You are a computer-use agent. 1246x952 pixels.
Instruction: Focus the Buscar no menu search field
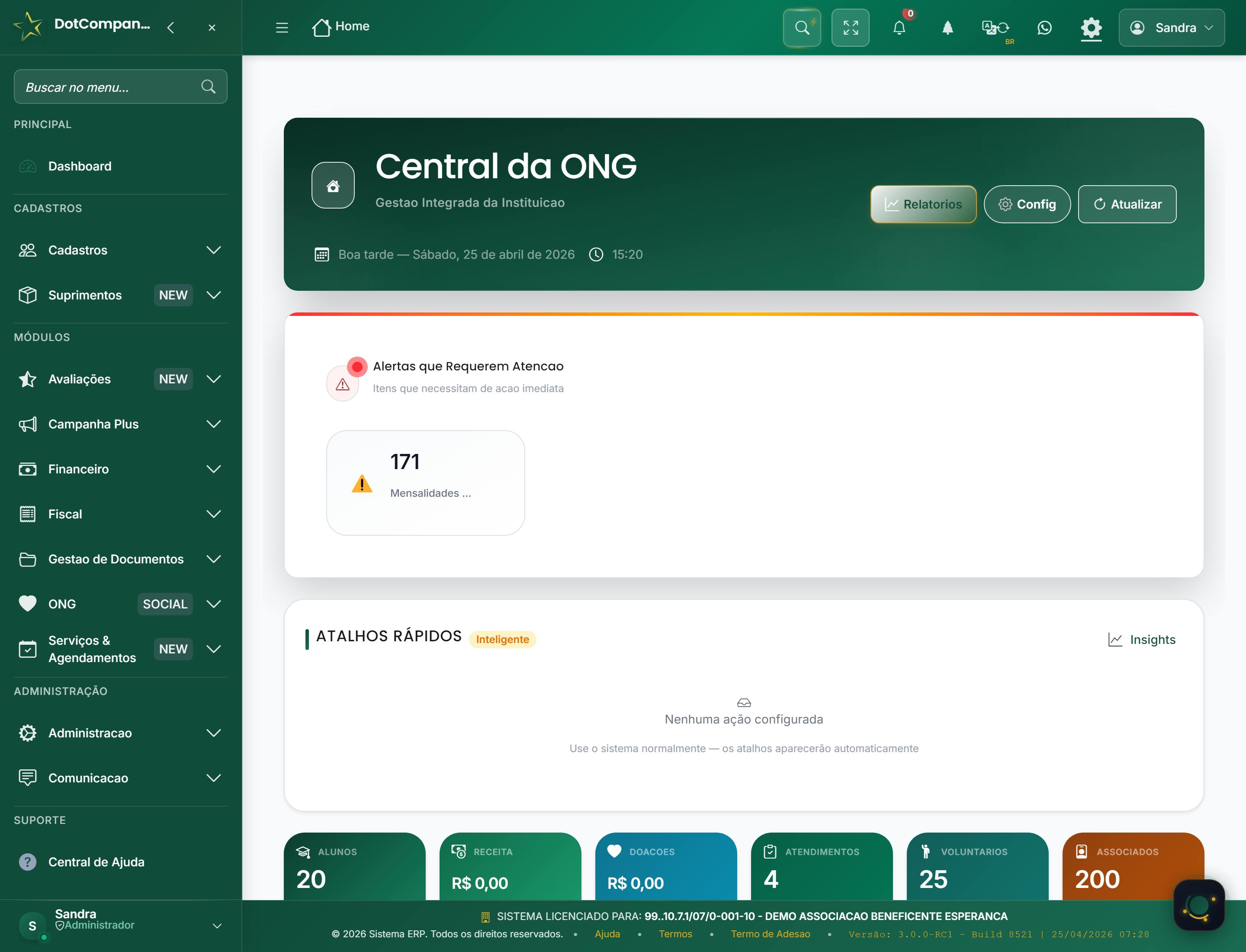121,87
